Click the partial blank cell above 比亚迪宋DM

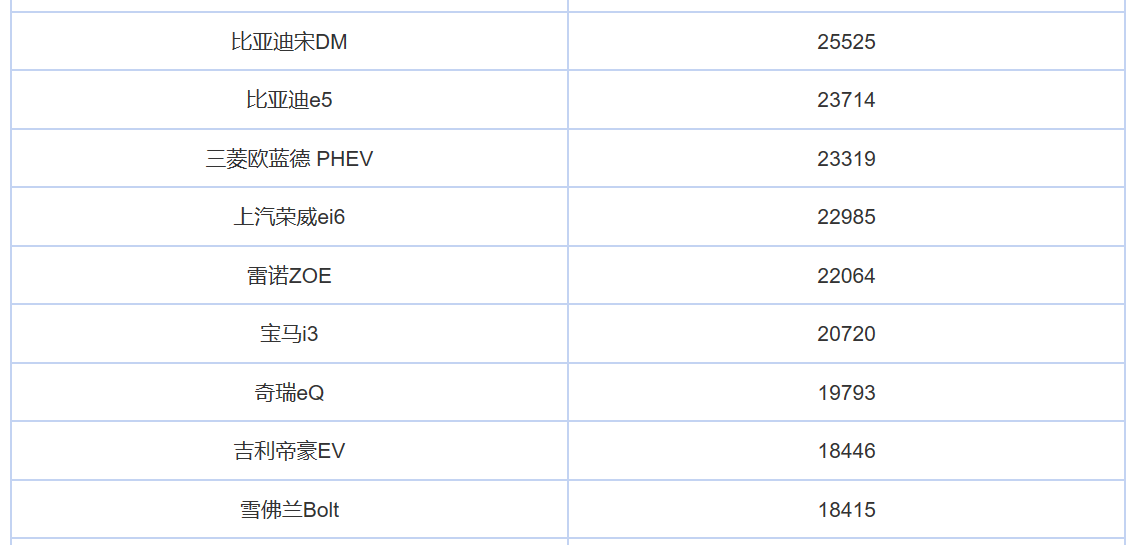tap(289, 5)
